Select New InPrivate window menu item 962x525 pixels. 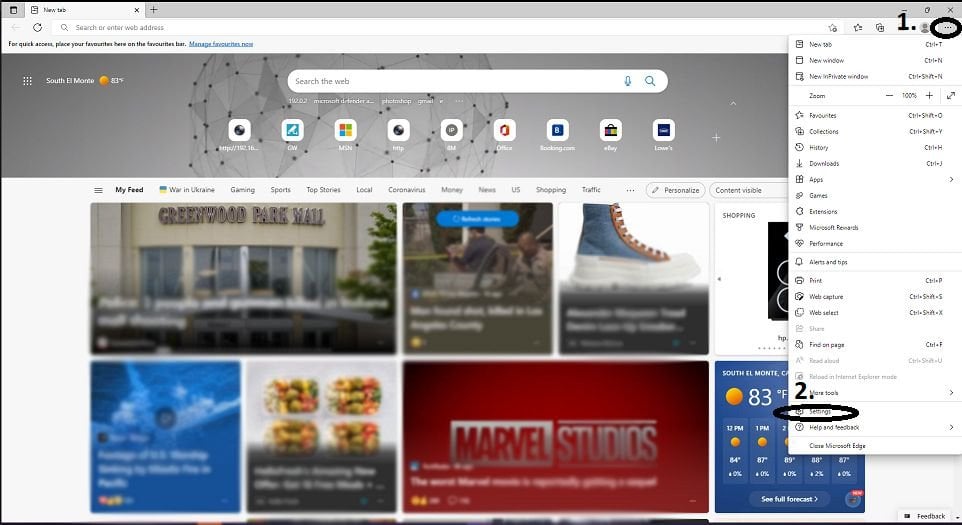tap(838, 76)
